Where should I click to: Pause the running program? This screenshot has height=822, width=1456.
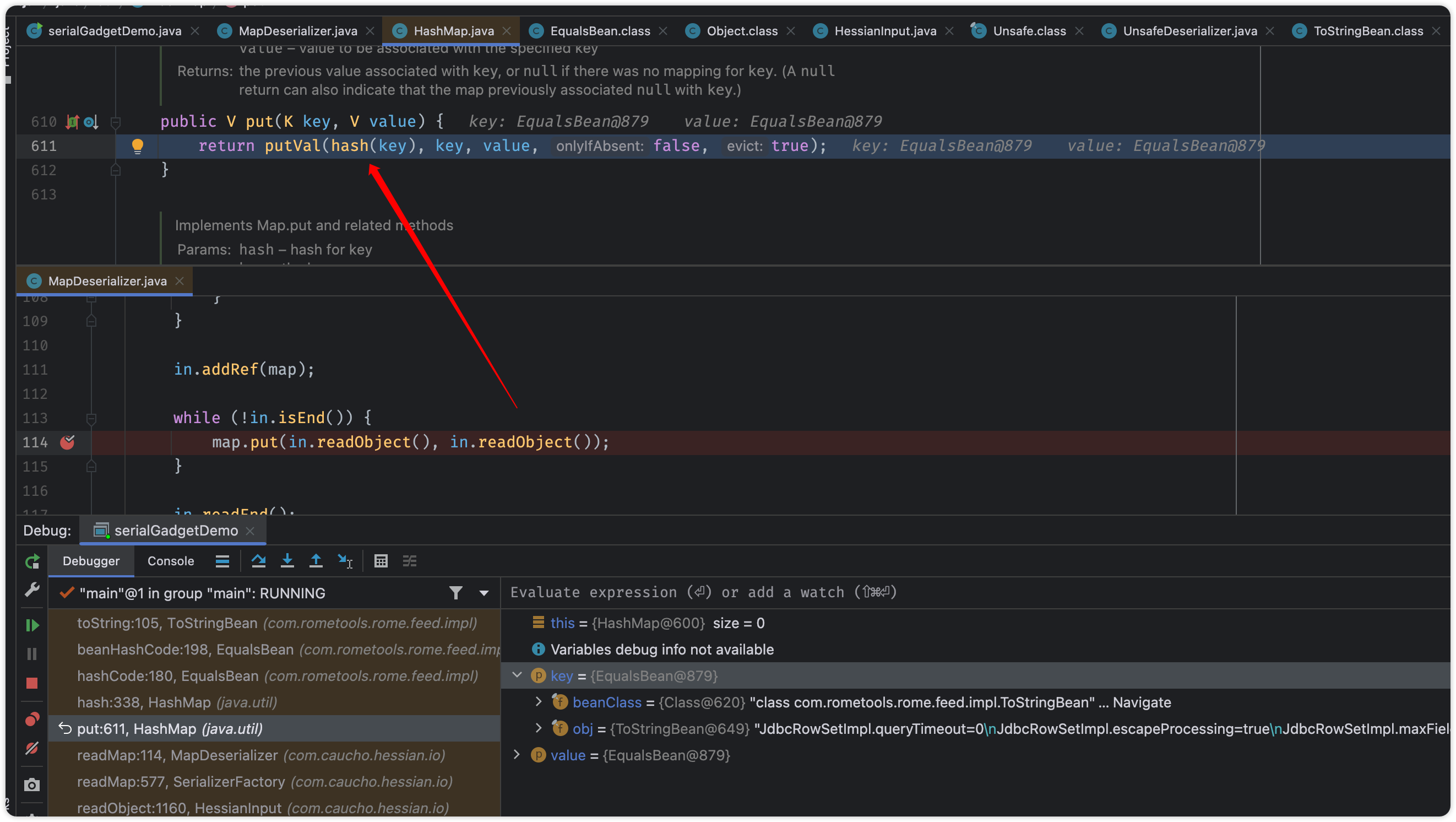[x=32, y=654]
